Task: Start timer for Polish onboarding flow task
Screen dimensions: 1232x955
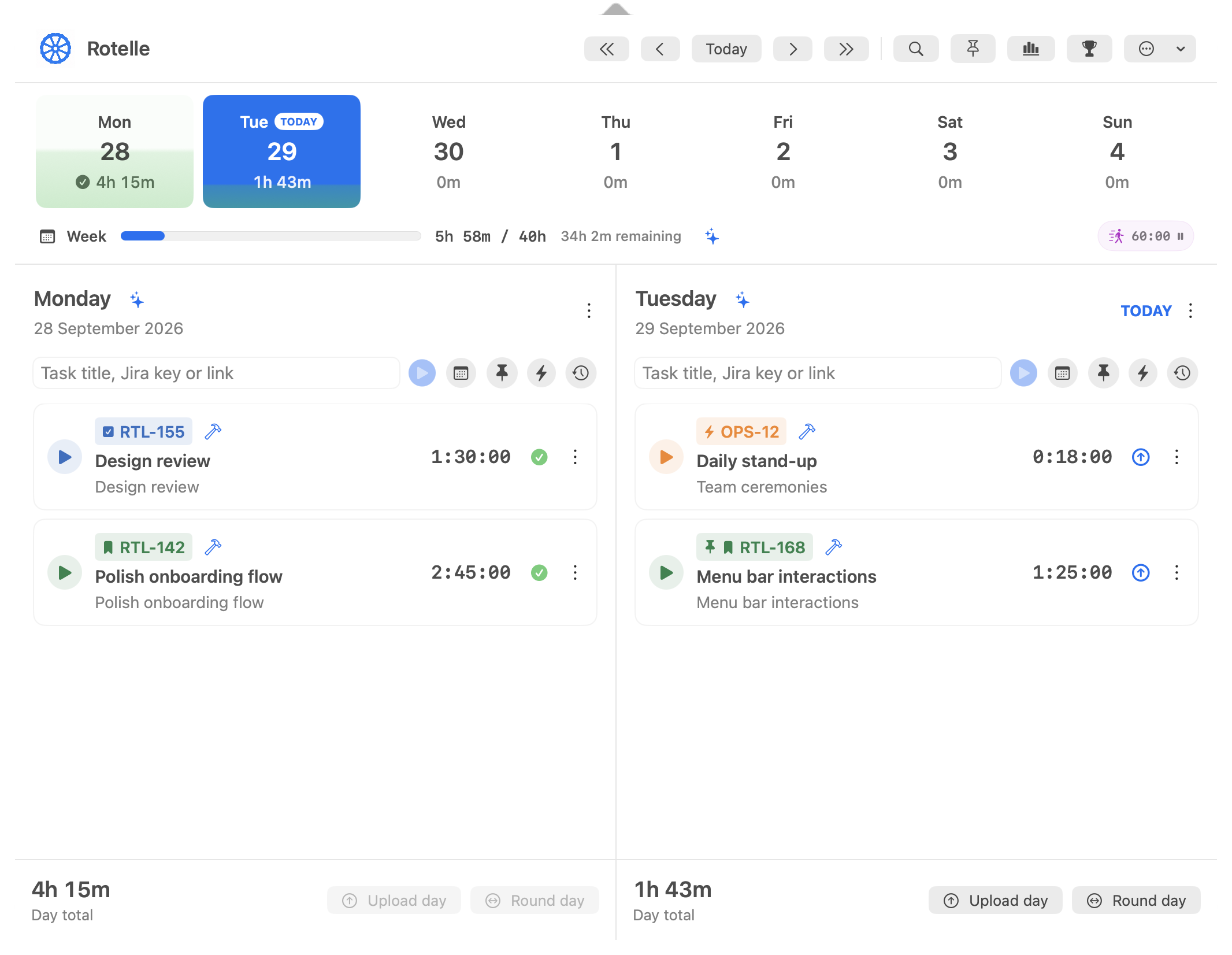Action: (65, 573)
